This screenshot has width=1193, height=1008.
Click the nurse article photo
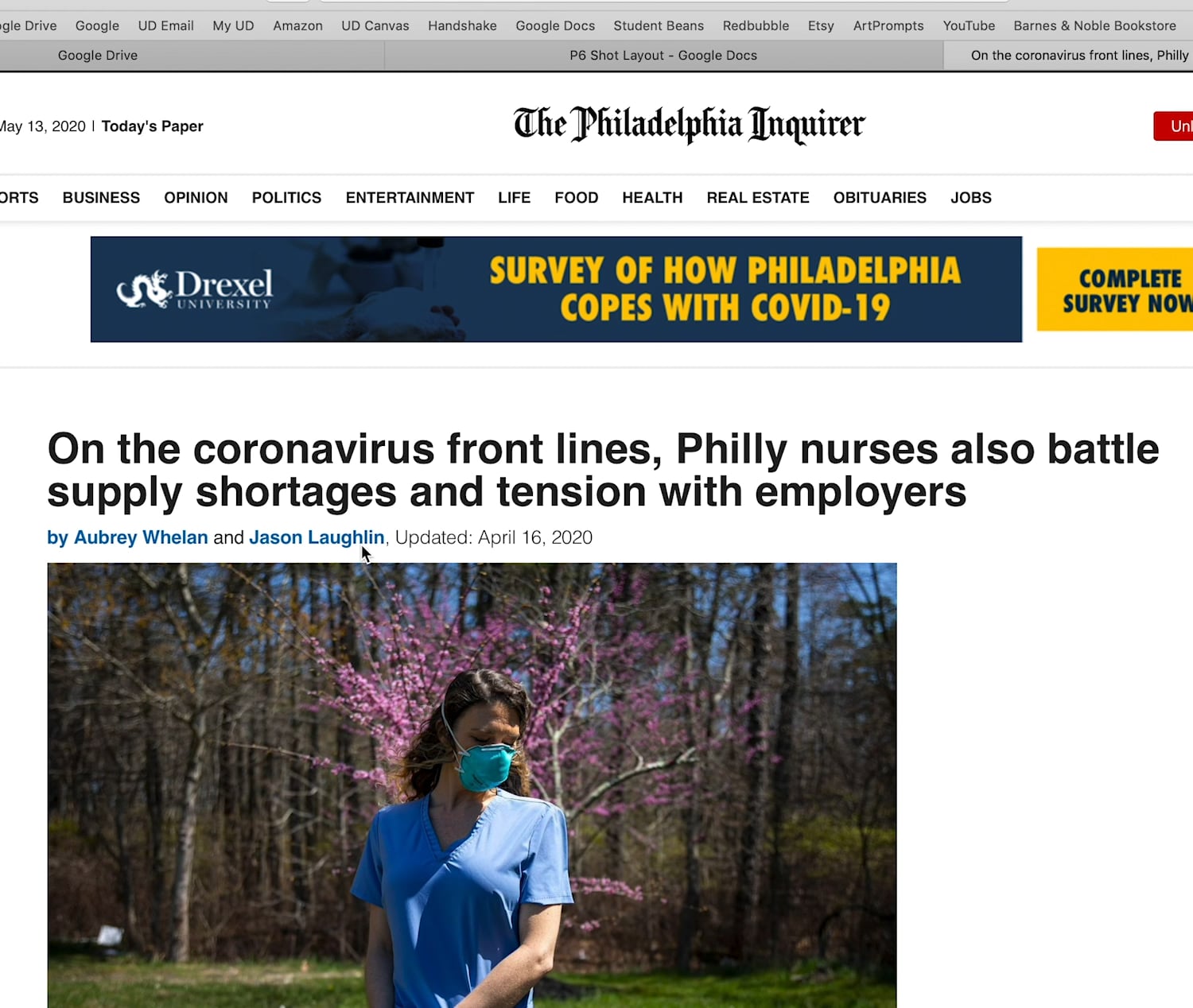pos(472,785)
